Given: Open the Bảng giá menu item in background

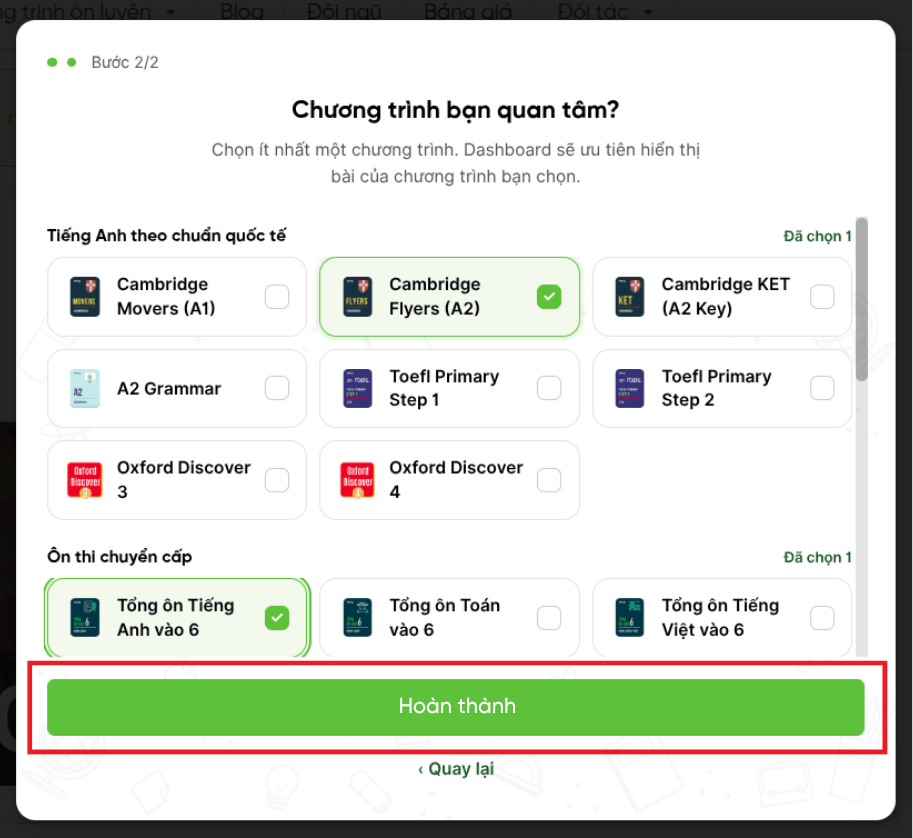Looking at the screenshot, I should tap(468, 10).
